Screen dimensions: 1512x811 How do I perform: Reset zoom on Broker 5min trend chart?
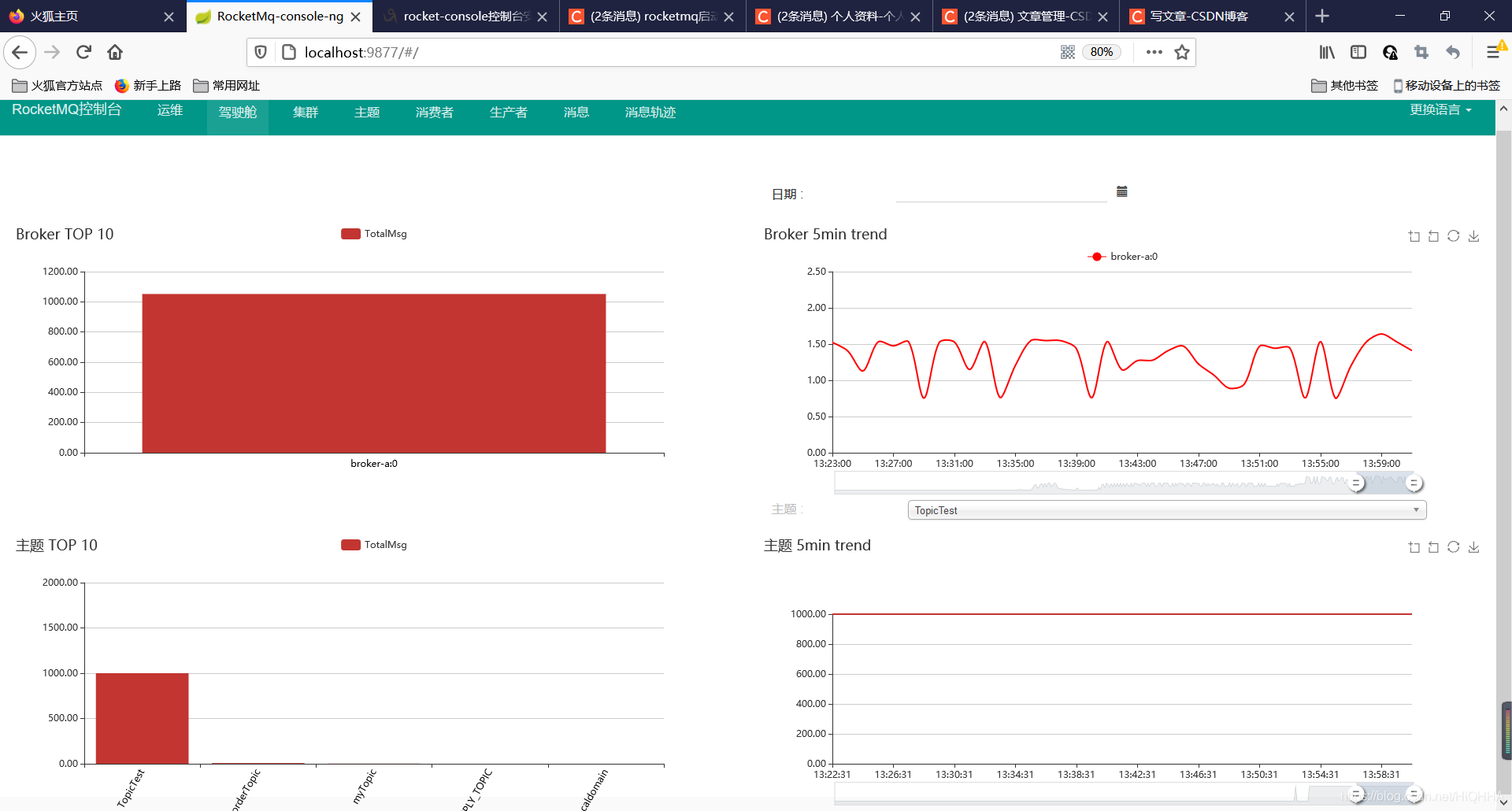pos(1433,236)
